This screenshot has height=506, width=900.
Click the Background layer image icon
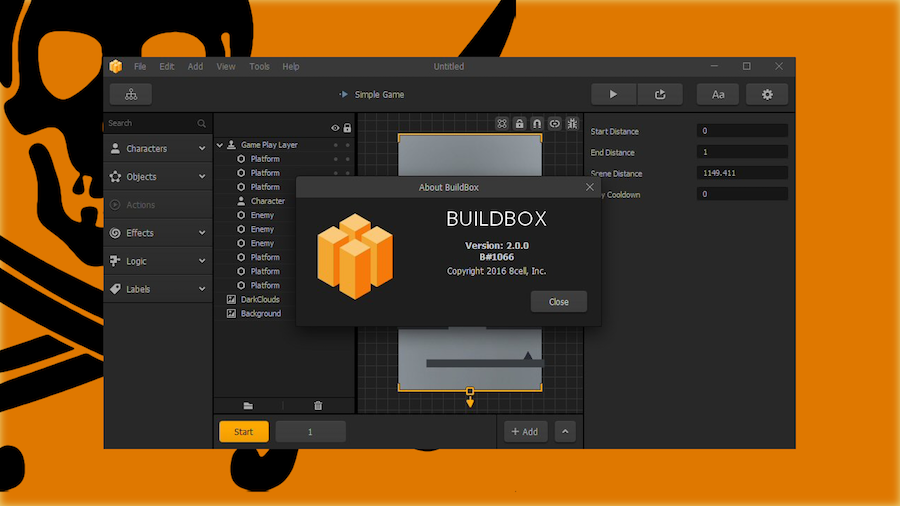[x=231, y=313]
